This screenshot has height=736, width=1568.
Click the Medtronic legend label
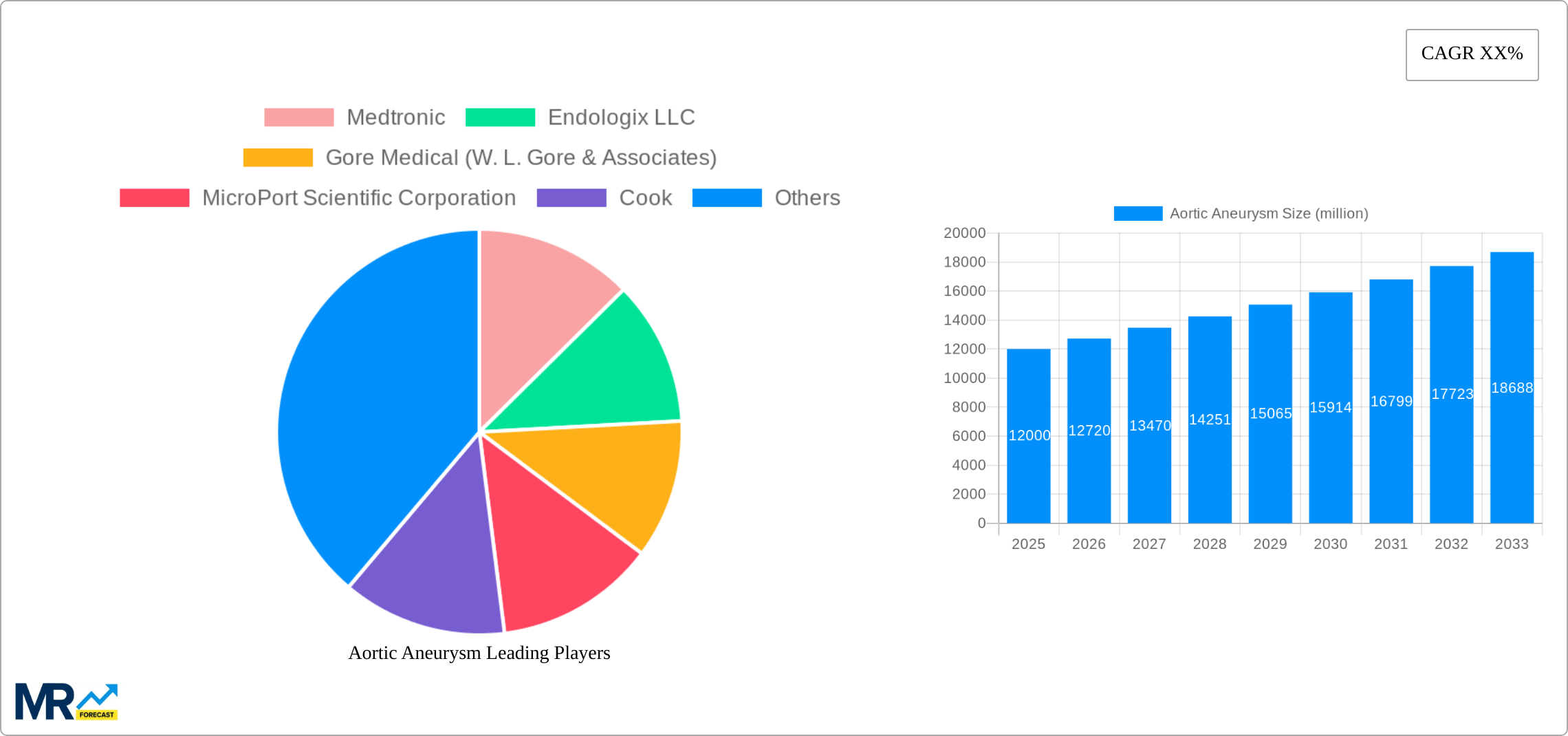395,118
